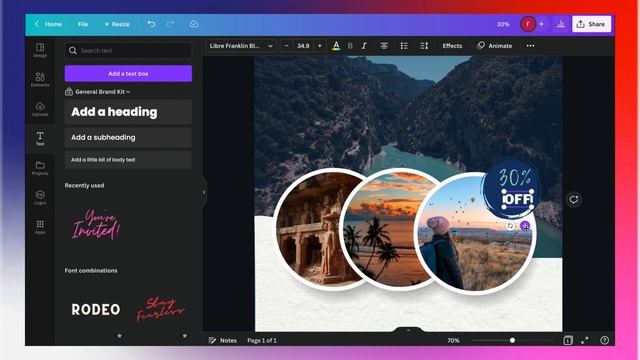
Task: Open the Effects options
Action: point(452,46)
